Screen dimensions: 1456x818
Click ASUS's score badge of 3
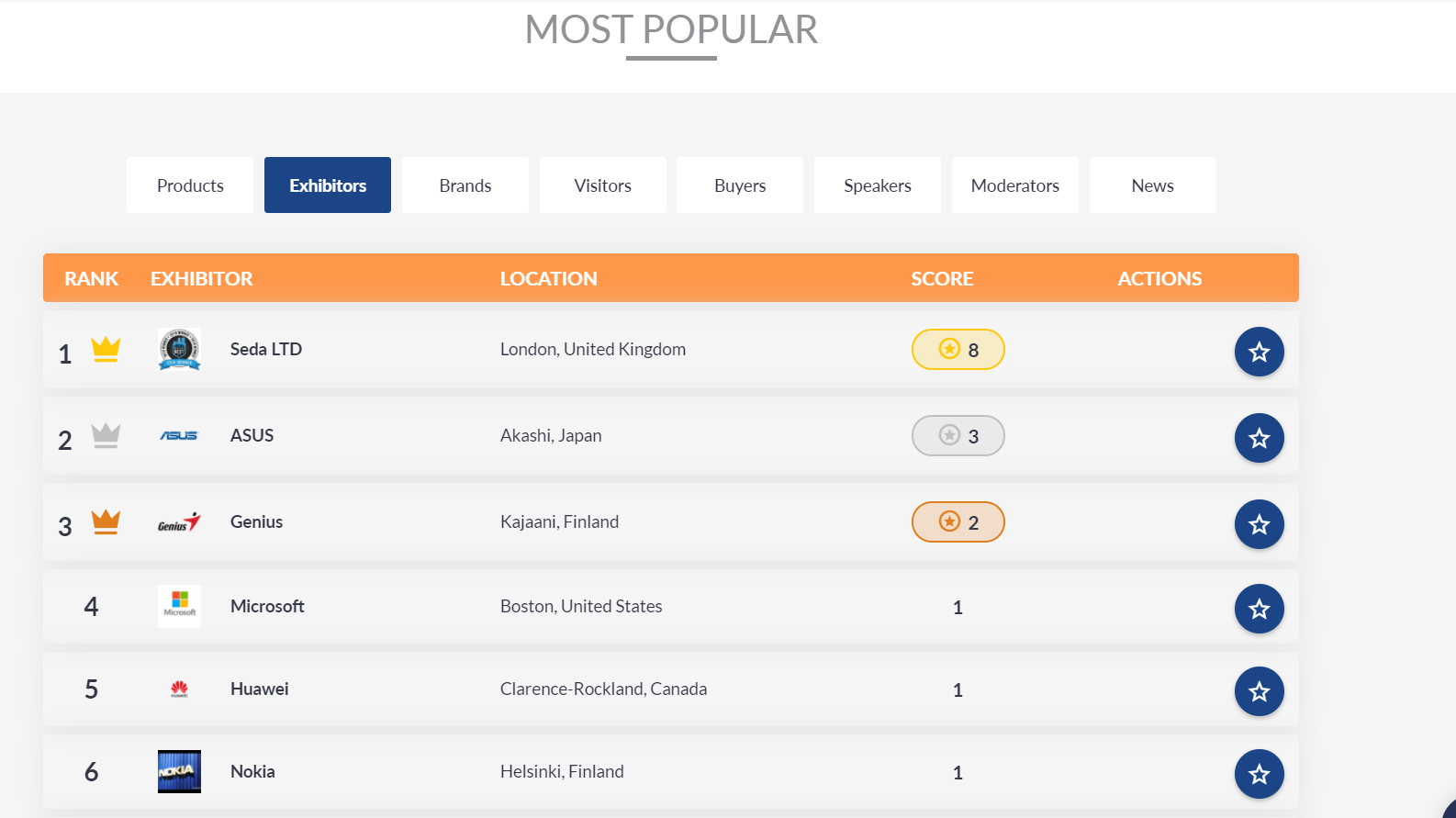click(958, 435)
